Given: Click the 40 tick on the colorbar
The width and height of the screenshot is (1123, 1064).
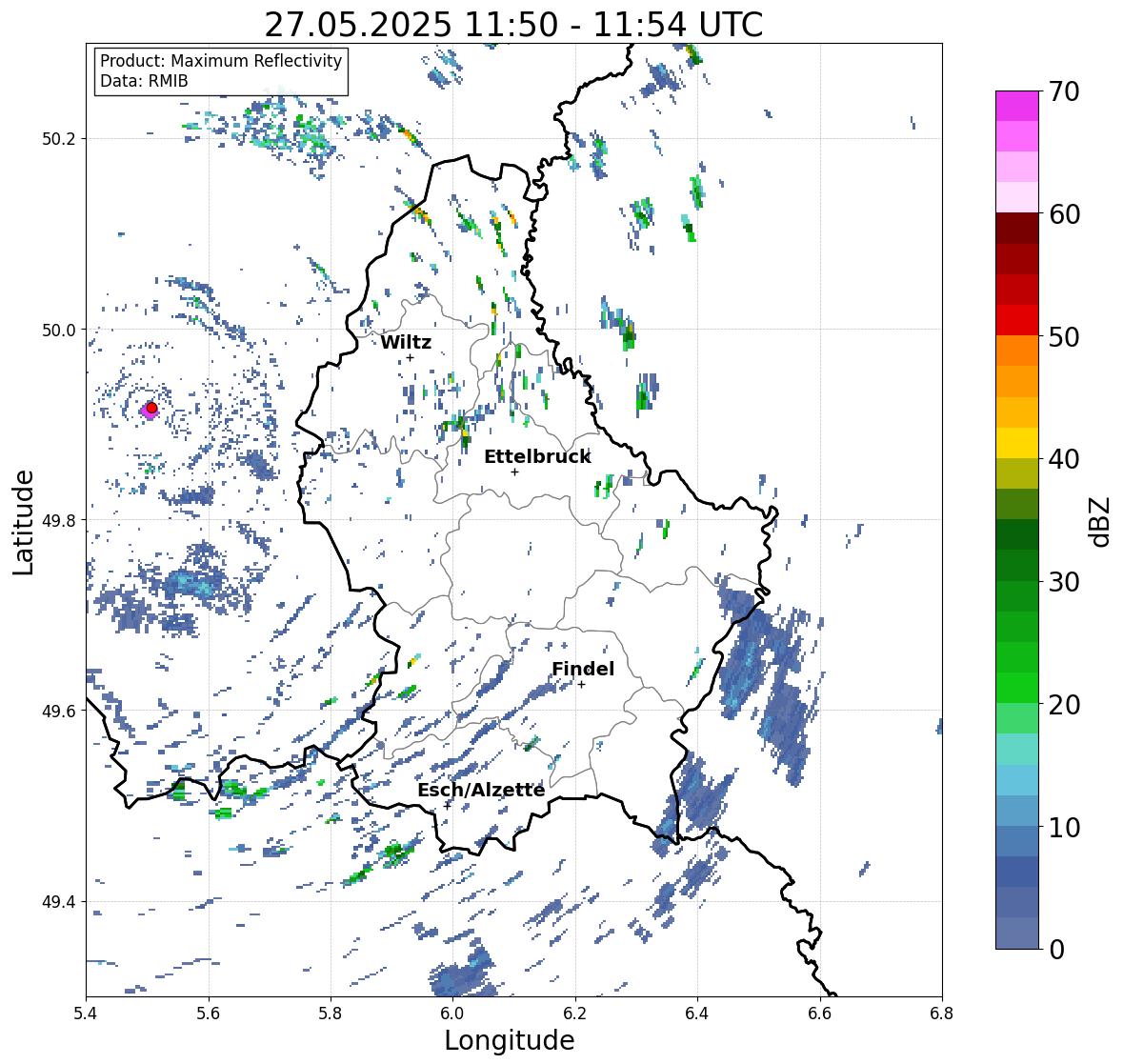Looking at the screenshot, I should 1064,459.
